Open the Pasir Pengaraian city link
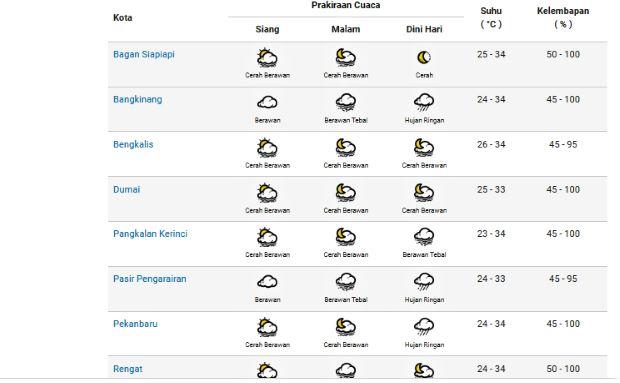 (x=149, y=279)
